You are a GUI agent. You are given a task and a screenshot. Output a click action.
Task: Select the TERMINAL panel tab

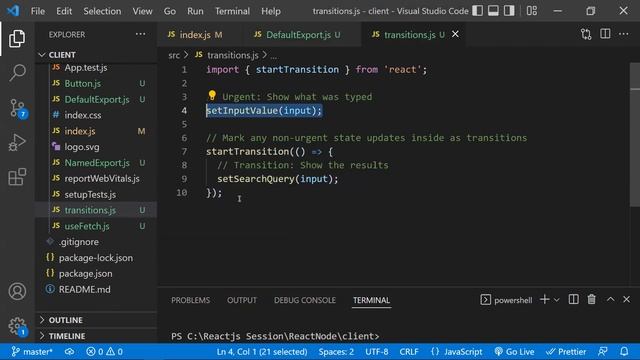pyautogui.click(x=371, y=300)
